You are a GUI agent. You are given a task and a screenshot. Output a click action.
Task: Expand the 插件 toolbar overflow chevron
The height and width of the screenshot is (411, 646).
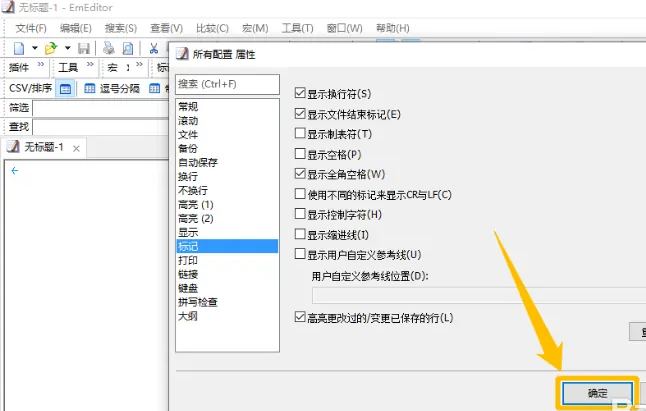pyautogui.click(x=40, y=64)
